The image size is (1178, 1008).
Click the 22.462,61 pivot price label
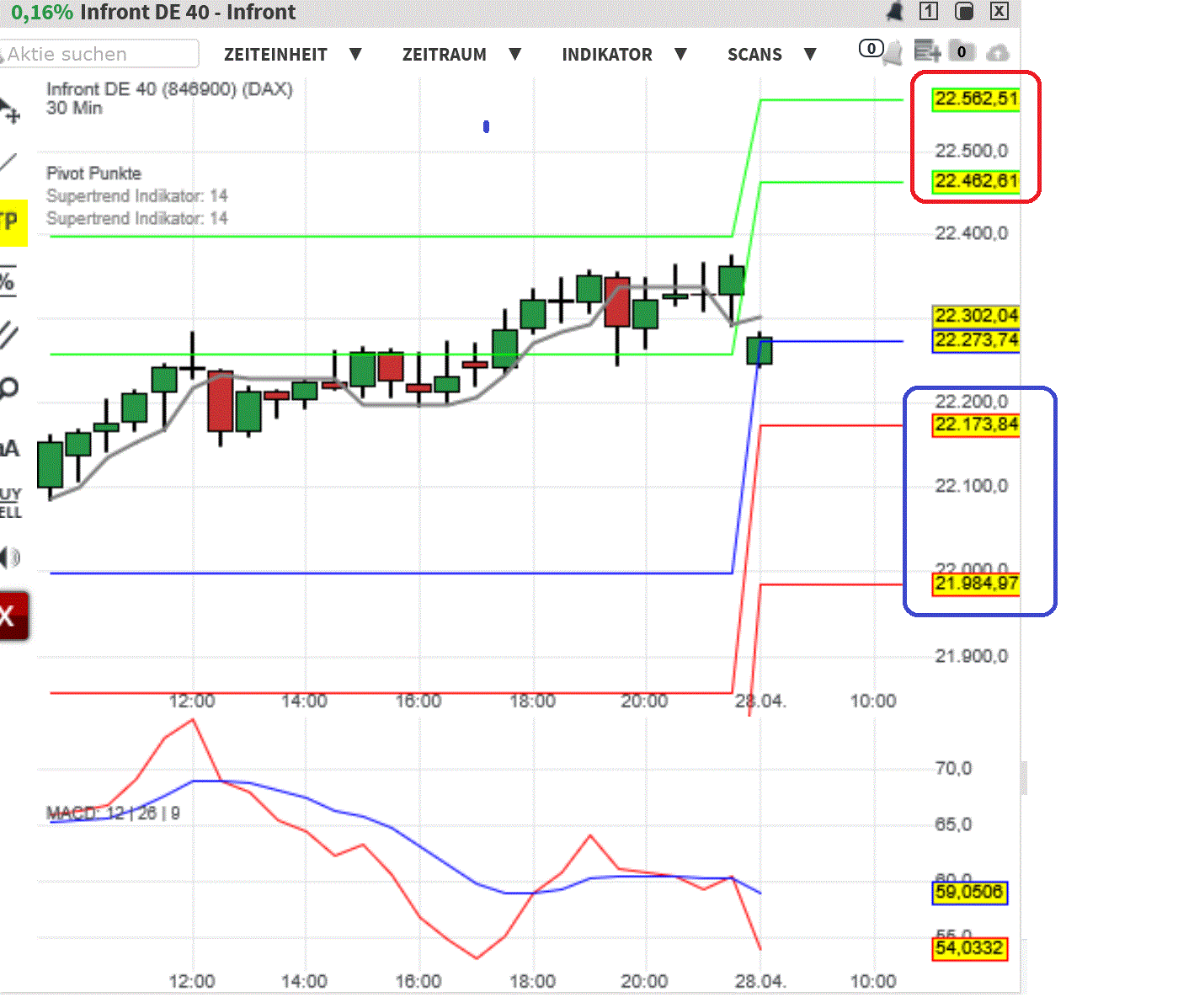(976, 181)
